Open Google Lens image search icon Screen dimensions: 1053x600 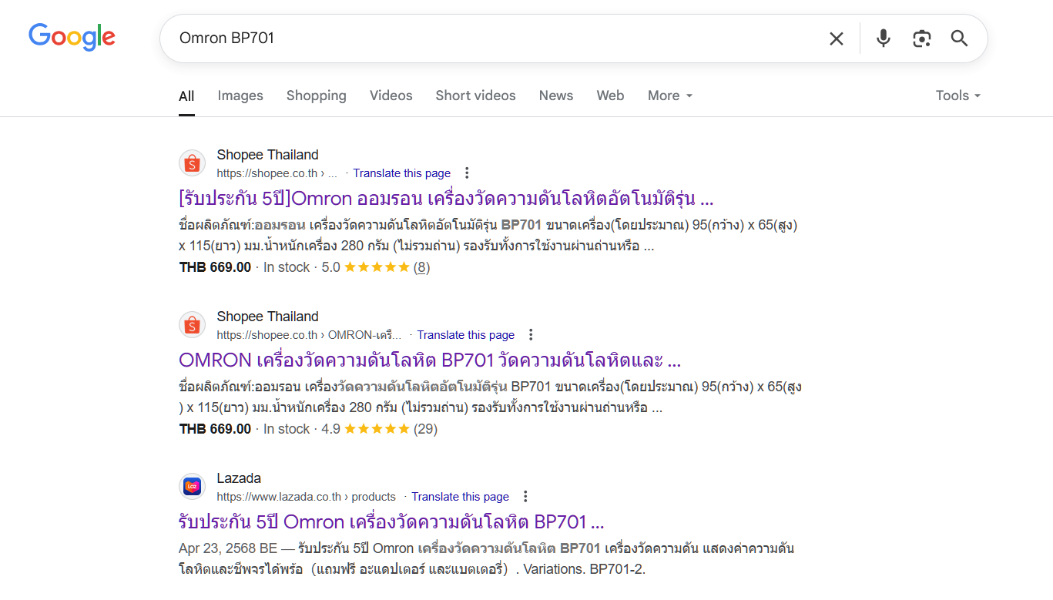921,38
